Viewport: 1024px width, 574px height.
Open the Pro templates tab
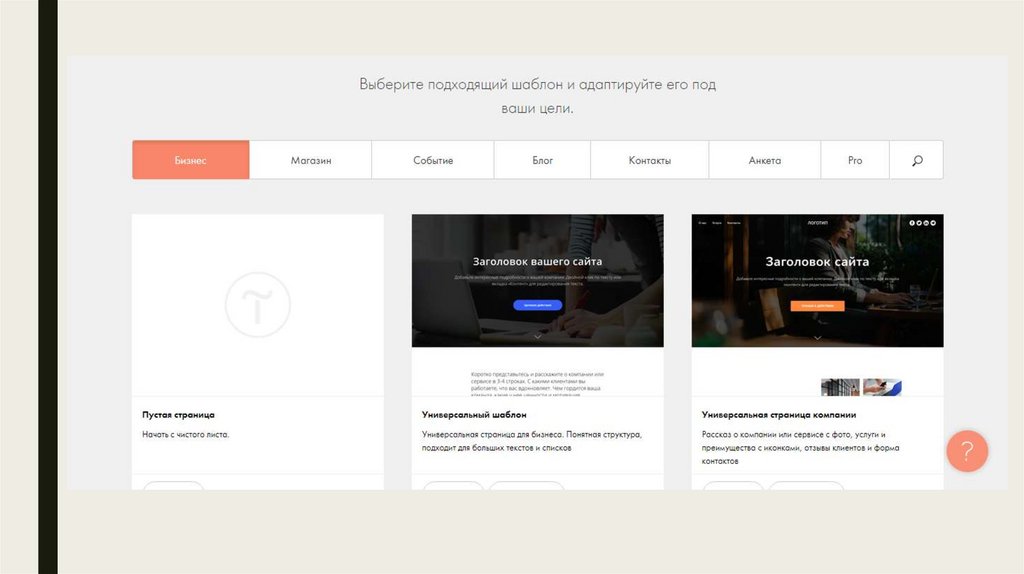pyautogui.click(x=855, y=160)
